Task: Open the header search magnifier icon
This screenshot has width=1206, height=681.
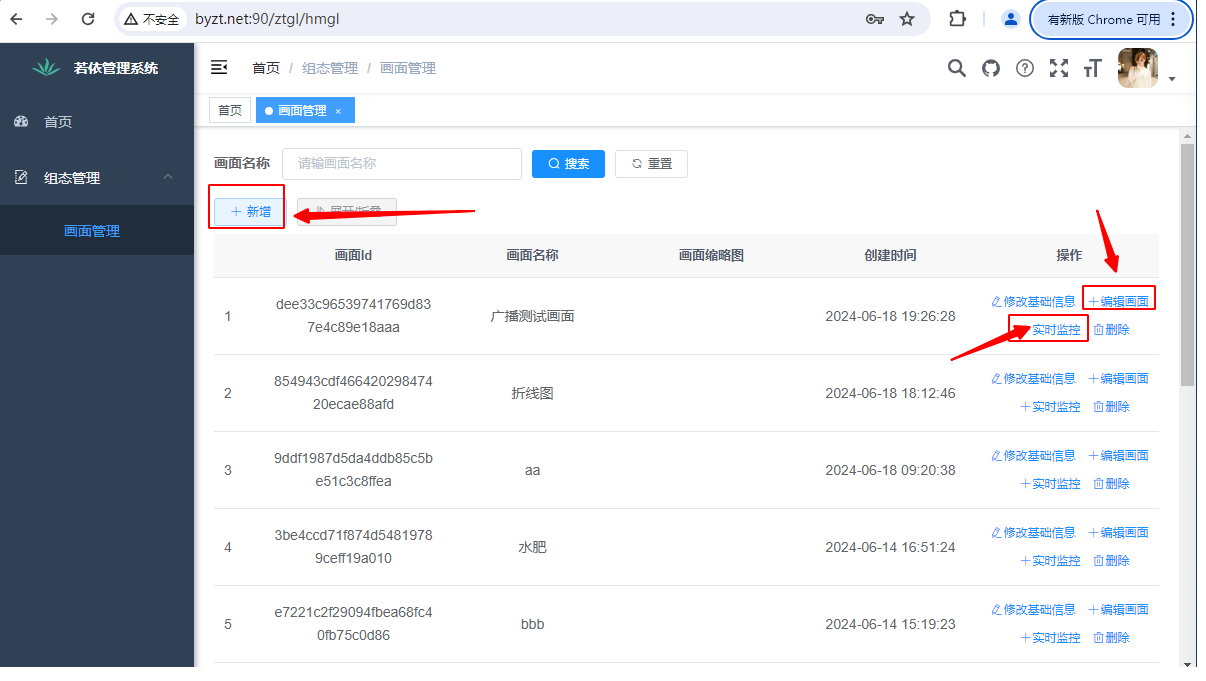Action: [x=957, y=68]
